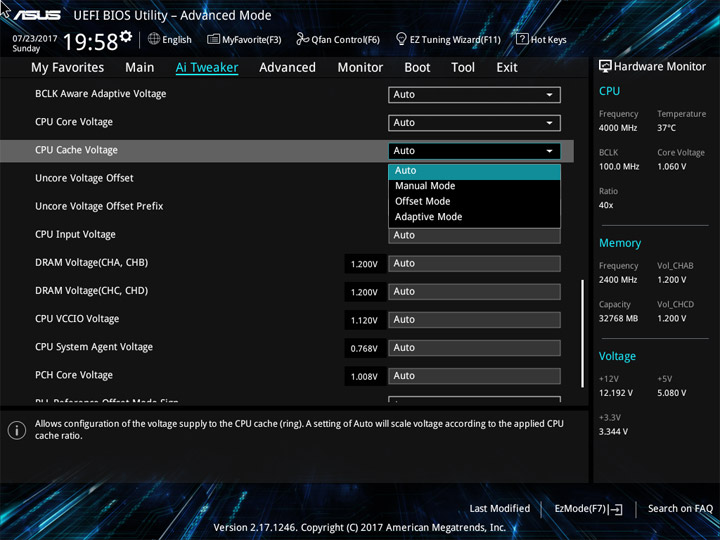Select CPU Input Voltage label

pyautogui.click(x=75, y=235)
